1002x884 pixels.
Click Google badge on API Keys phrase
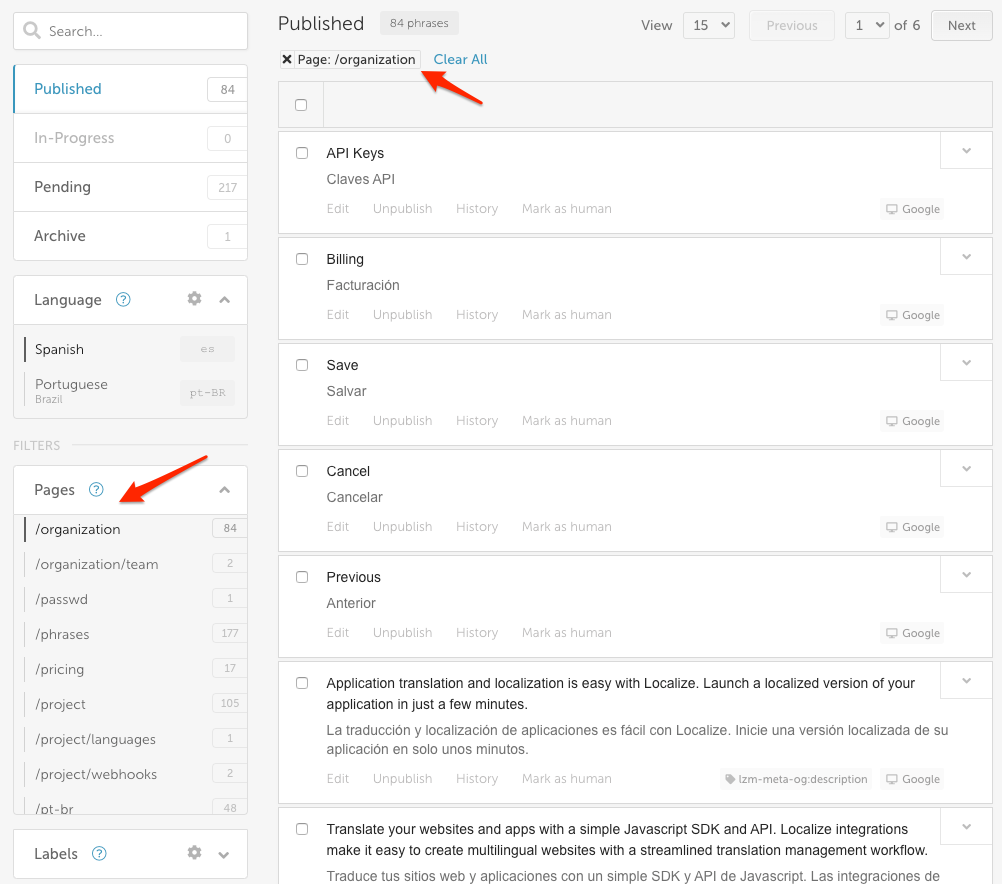[912, 209]
